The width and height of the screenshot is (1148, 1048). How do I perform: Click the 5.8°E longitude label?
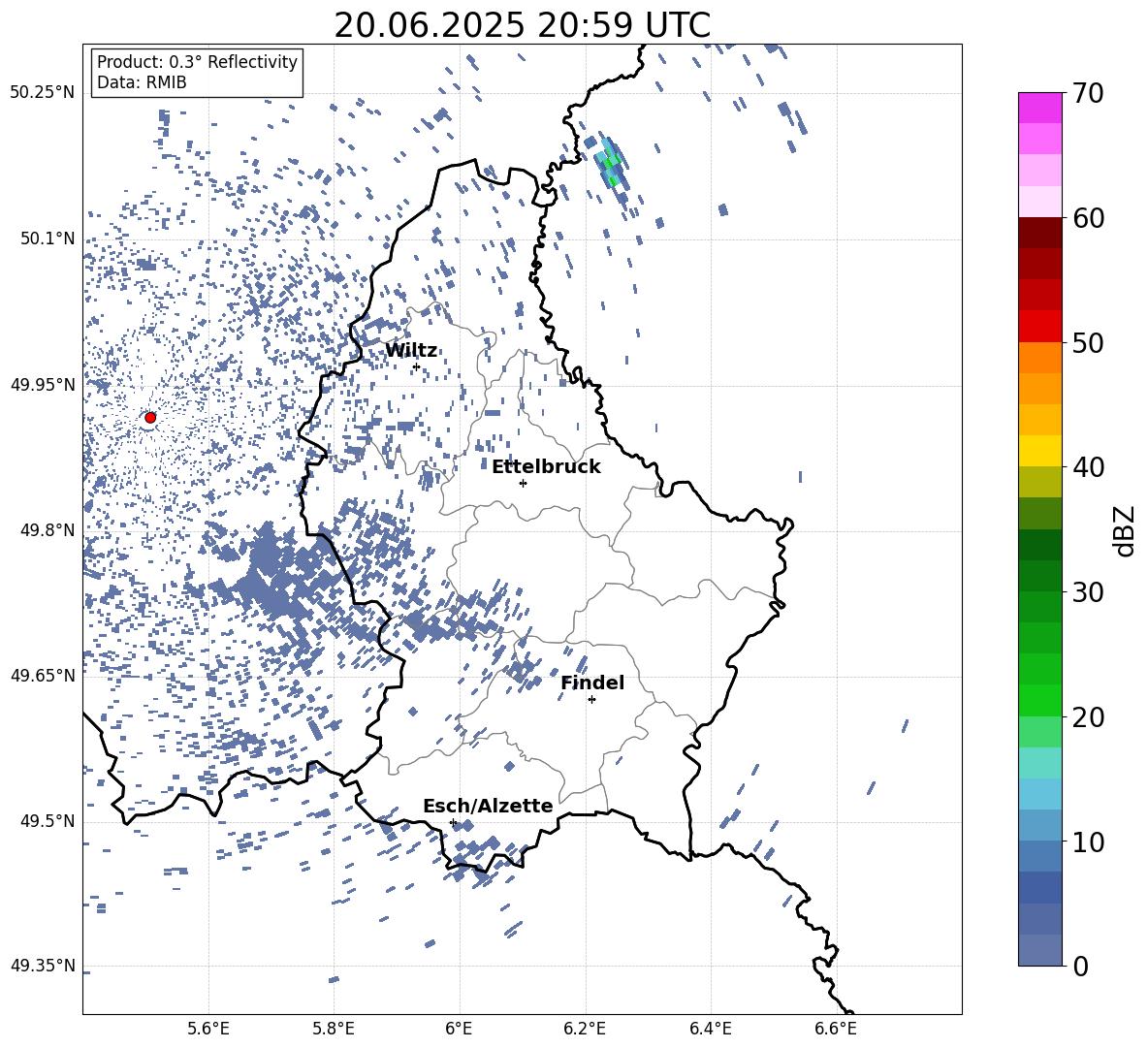[x=334, y=1030]
